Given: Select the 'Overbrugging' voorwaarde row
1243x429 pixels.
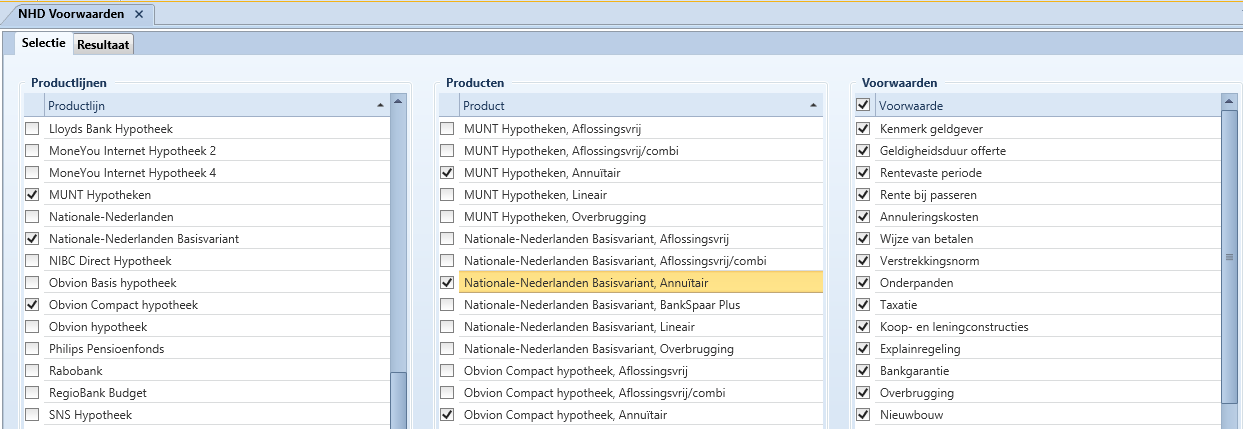Looking at the screenshot, I should click(1038, 393).
